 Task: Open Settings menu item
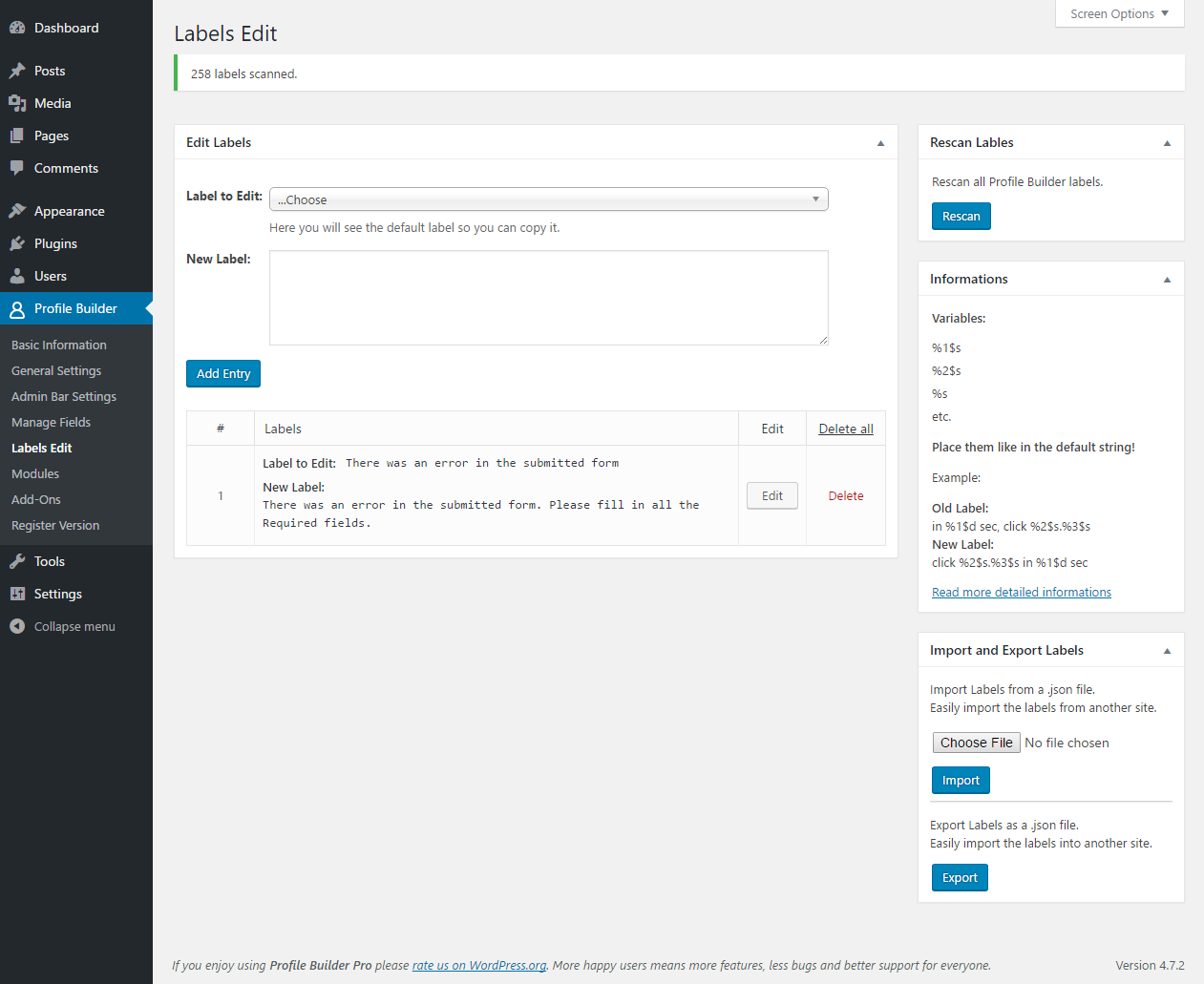pos(76,594)
